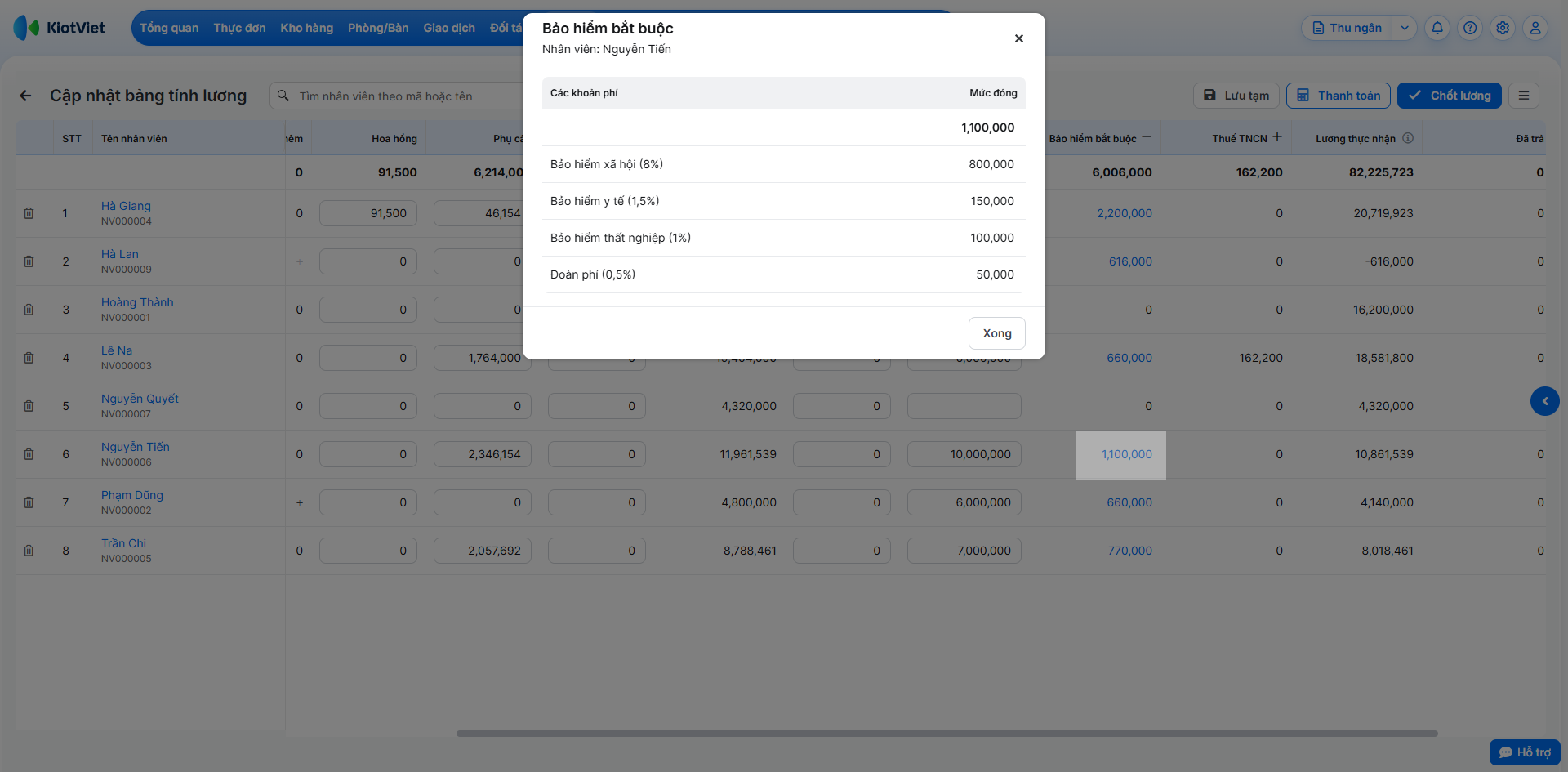Open employee Lê Na link
Screen dimensions: 1568x772
click(117, 350)
